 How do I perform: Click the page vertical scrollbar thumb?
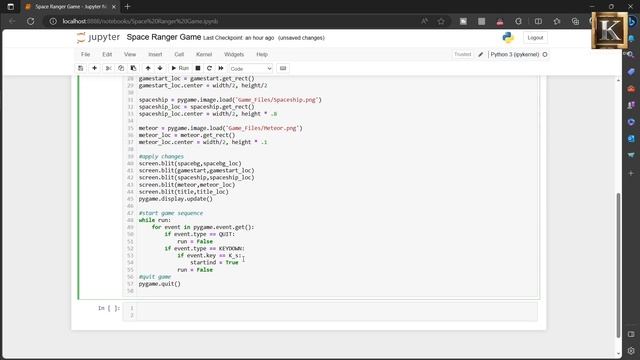tap(618, 264)
